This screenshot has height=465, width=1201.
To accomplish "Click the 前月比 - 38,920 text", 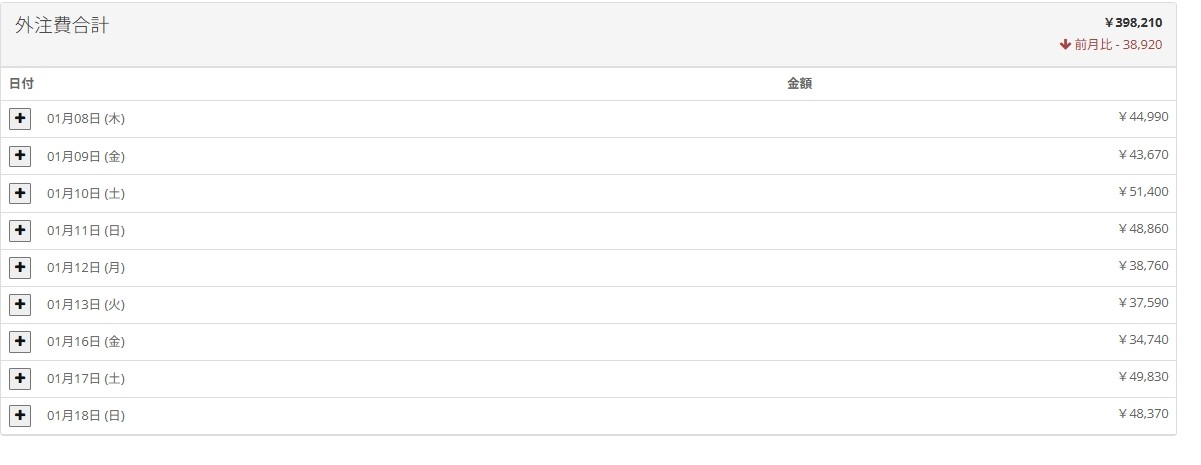I will pyautogui.click(x=1118, y=45).
